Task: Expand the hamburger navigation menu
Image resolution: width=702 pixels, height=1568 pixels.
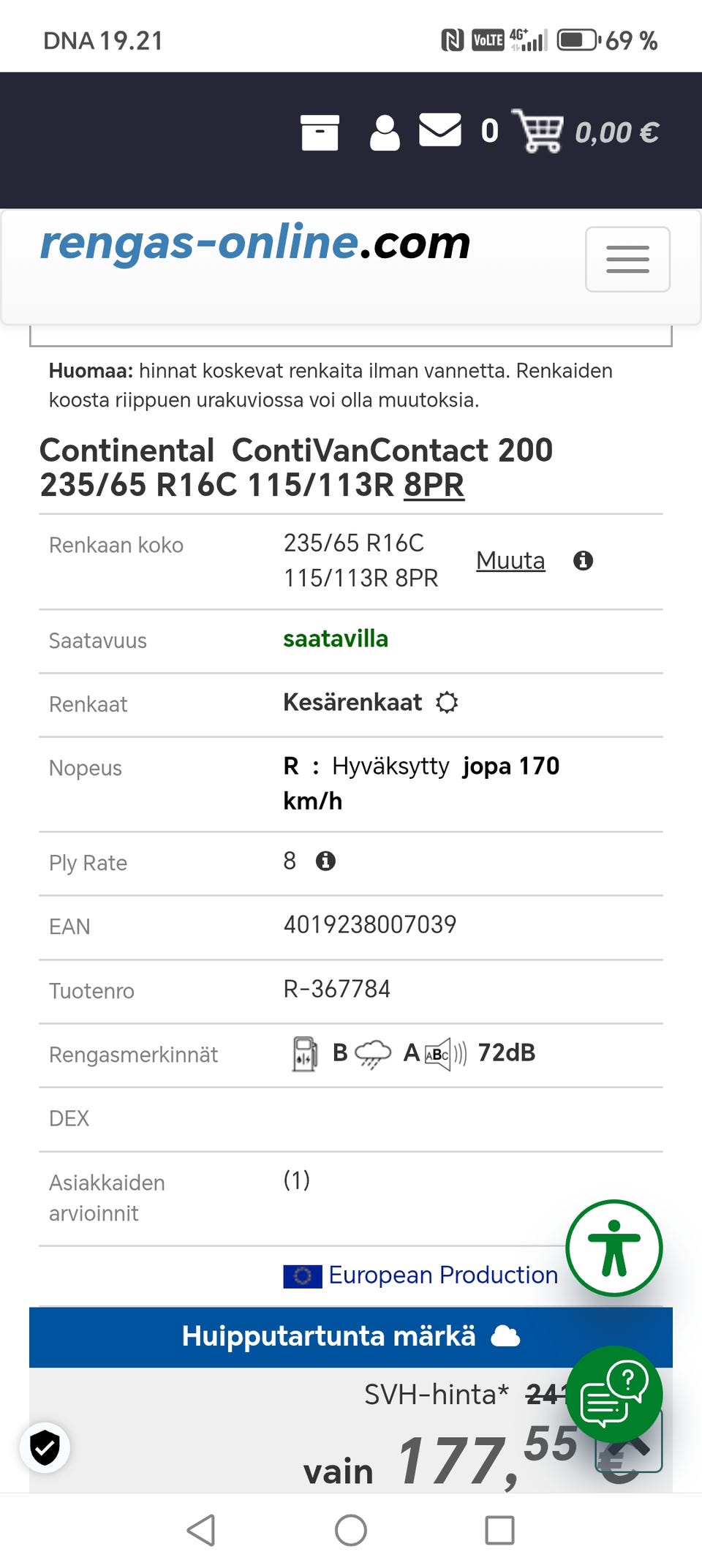Action: point(627,260)
